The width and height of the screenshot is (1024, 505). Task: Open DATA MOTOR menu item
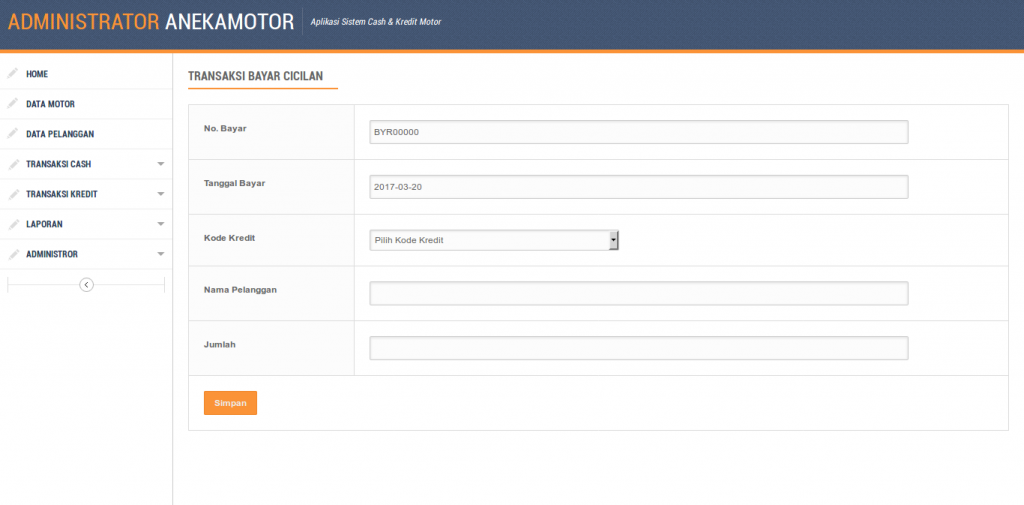(50, 104)
